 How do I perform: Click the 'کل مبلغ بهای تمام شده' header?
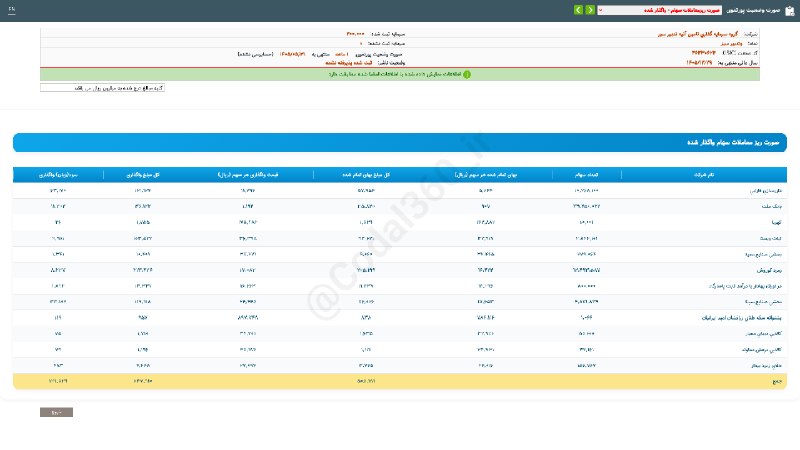[366, 175]
